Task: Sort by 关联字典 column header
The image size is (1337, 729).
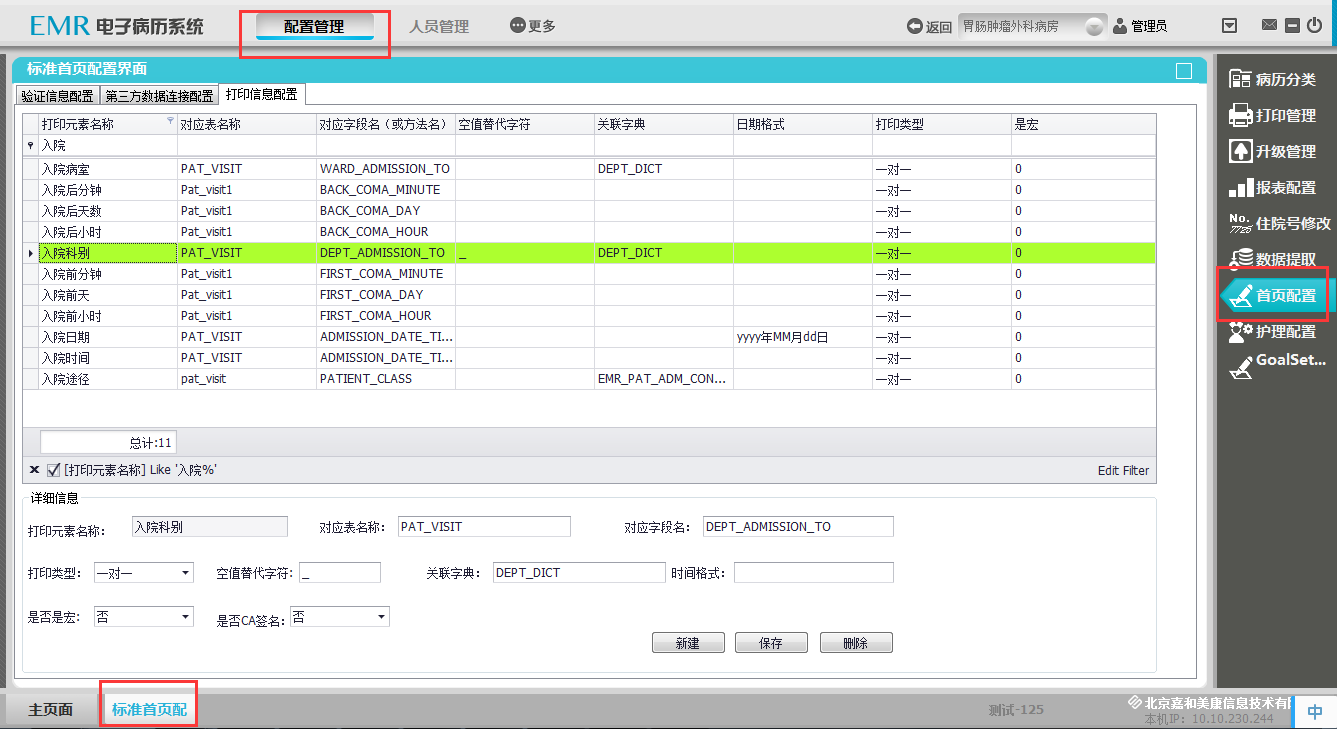Action: [x=664, y=124]
